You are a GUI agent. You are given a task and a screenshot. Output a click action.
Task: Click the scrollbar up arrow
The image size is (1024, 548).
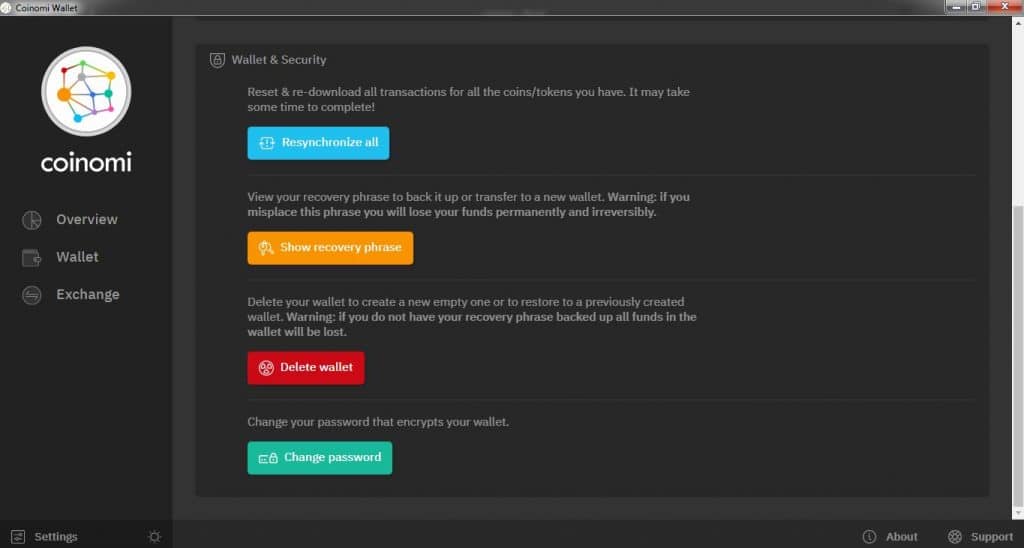click(x=1017, y=23)
